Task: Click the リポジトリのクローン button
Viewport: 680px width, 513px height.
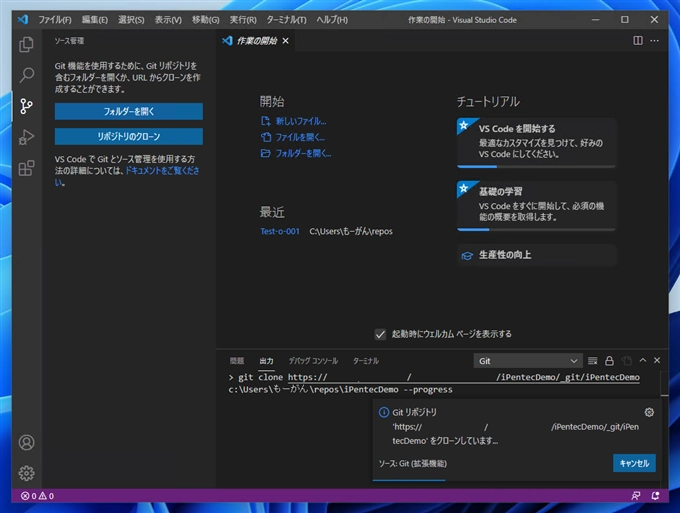Action: (x=128, y=136)
